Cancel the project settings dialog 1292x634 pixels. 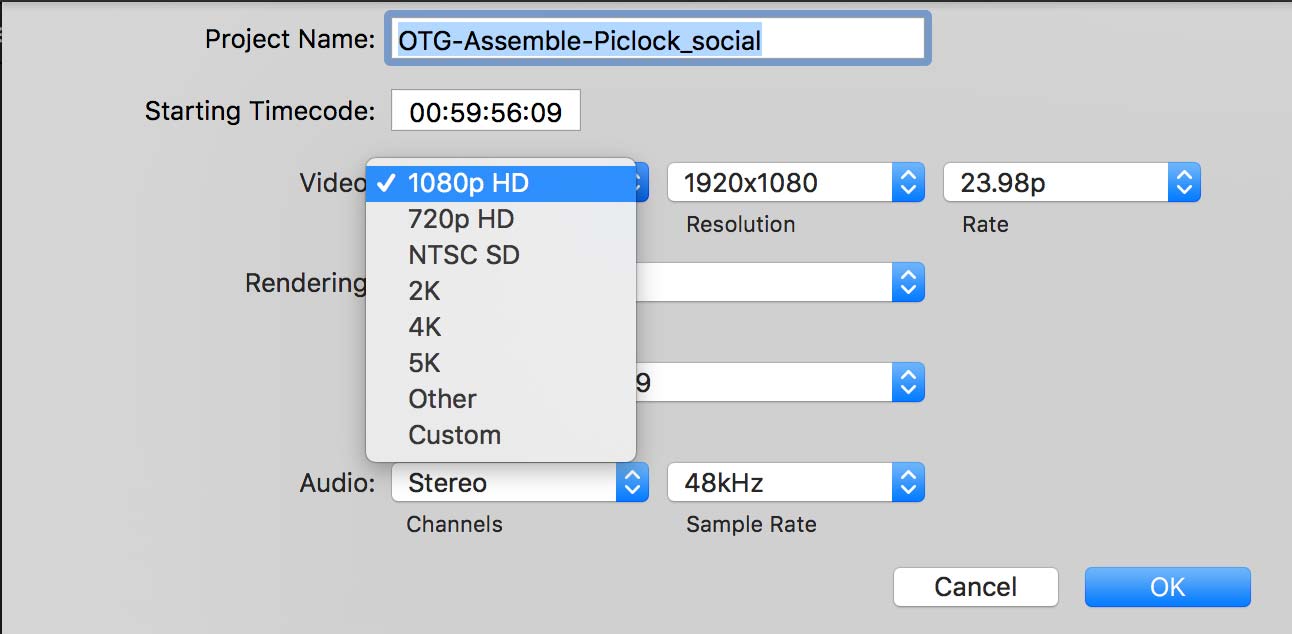[975, 587]
